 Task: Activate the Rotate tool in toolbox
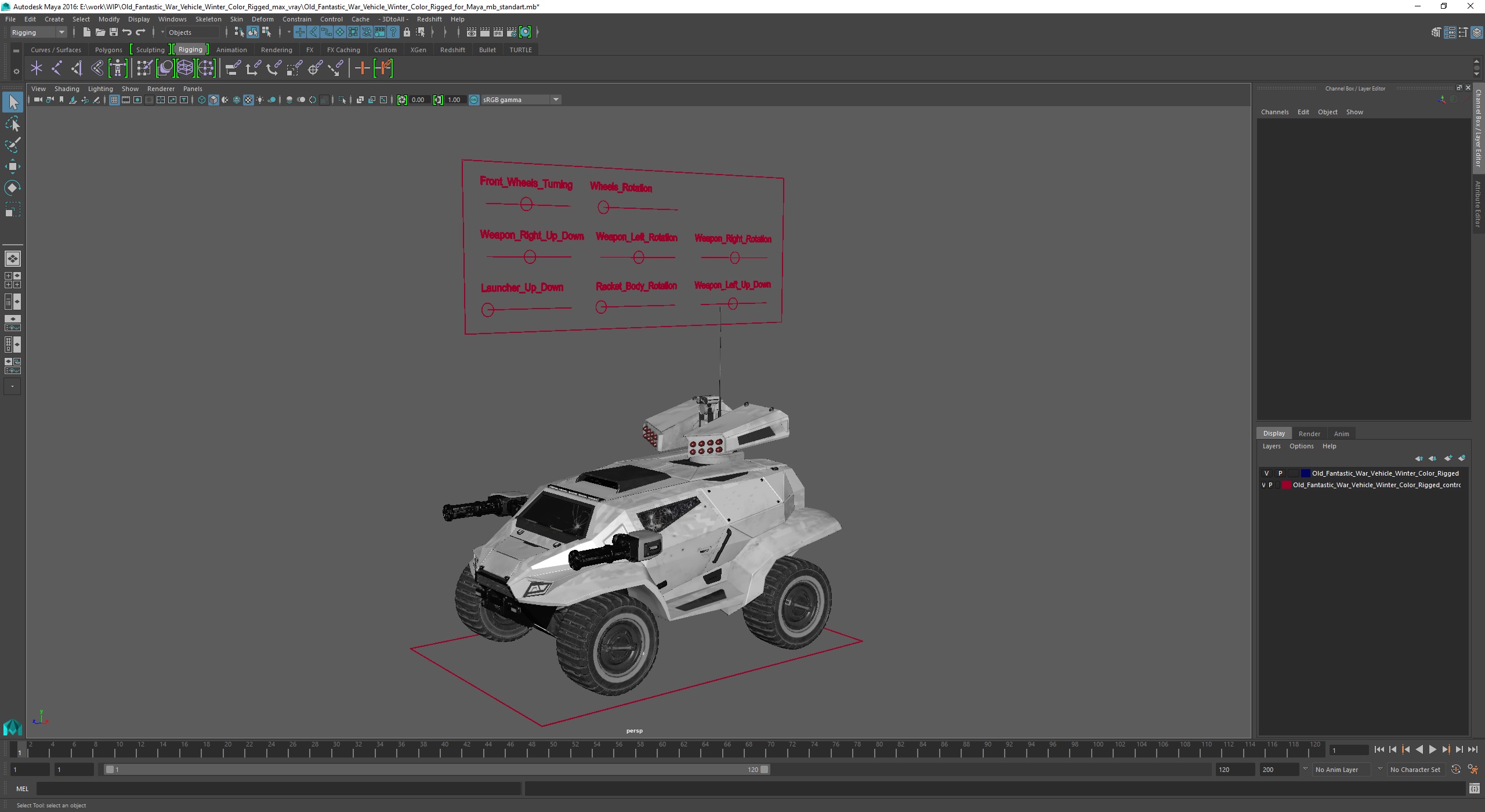pos(13,187)
